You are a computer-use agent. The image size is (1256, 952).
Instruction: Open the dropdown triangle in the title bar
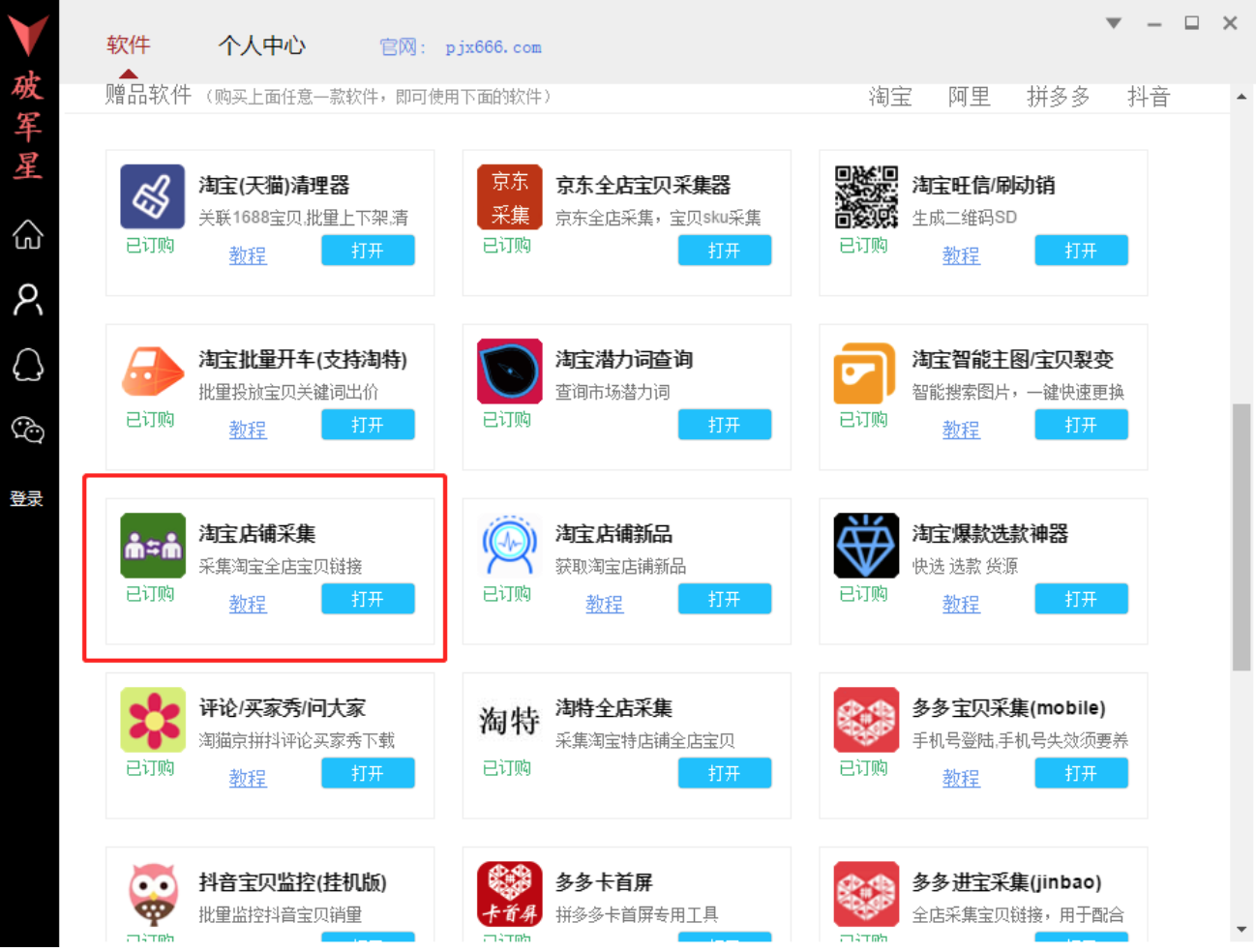(x=1114, y=23)
